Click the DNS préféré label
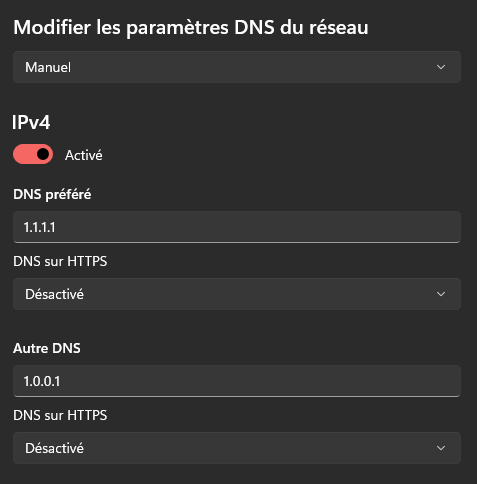 (x=52, y=194)
